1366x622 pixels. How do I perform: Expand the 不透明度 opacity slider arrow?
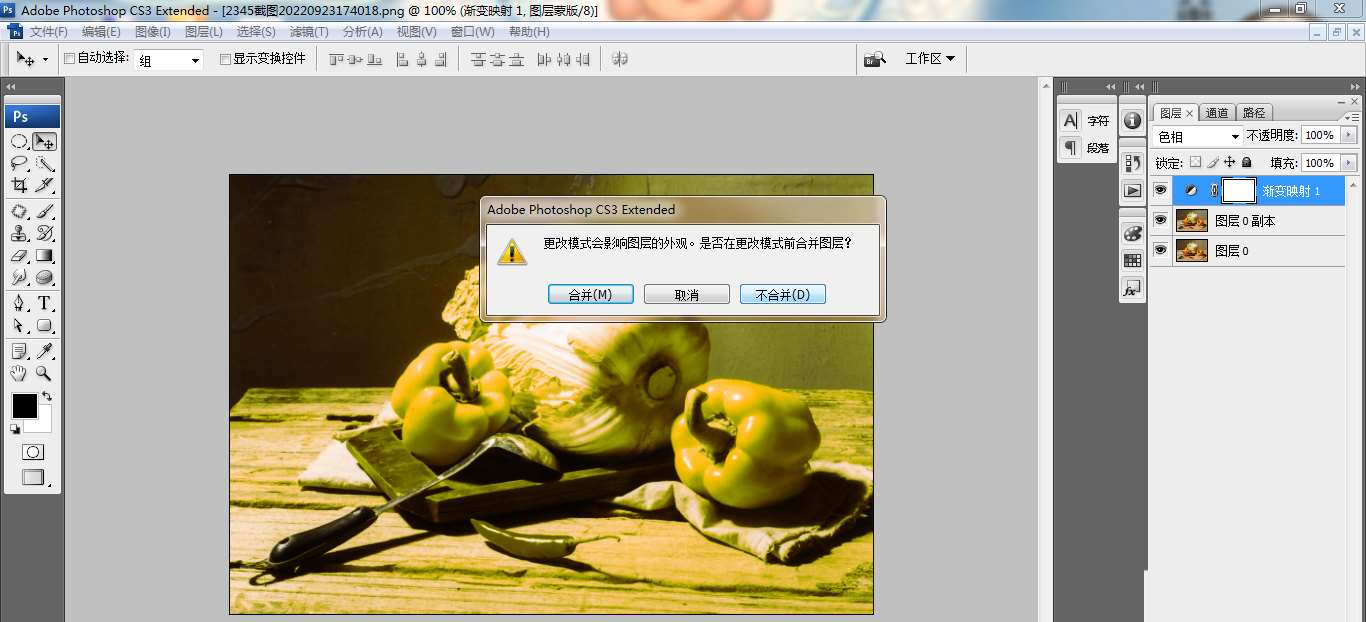pos(1349,135)
